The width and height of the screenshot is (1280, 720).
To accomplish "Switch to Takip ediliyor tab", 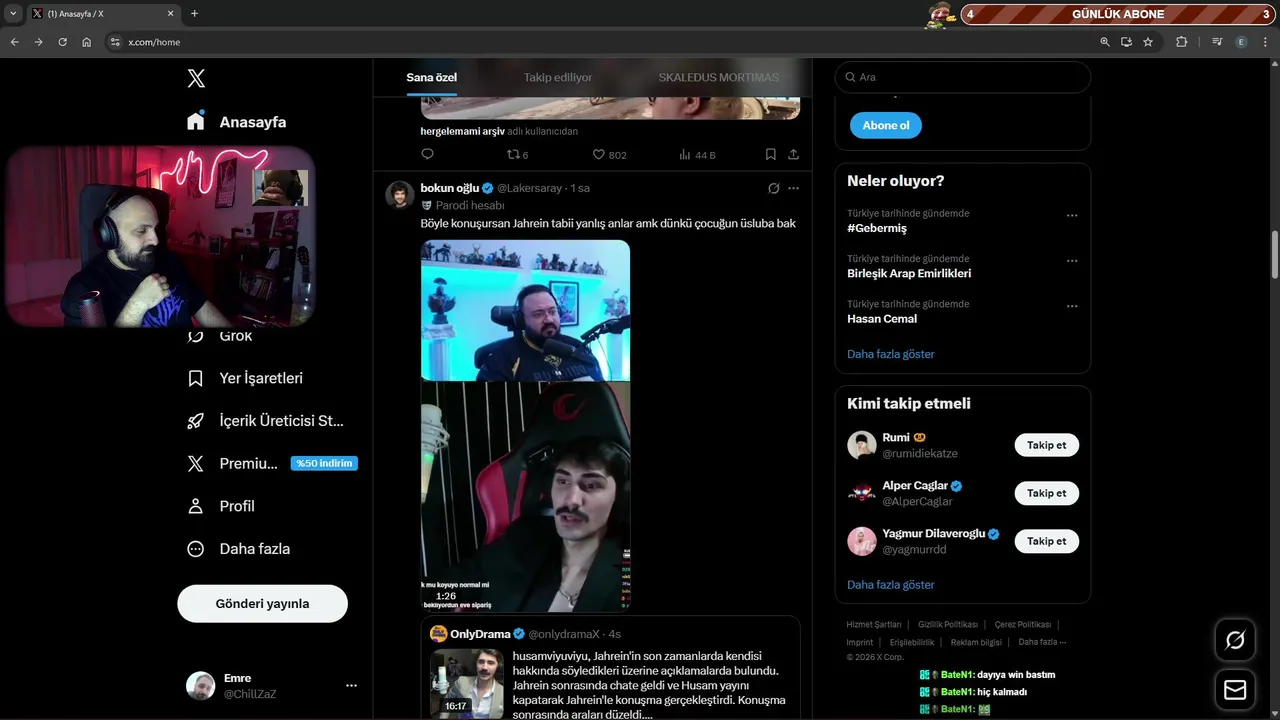I will tap(558, 77).
